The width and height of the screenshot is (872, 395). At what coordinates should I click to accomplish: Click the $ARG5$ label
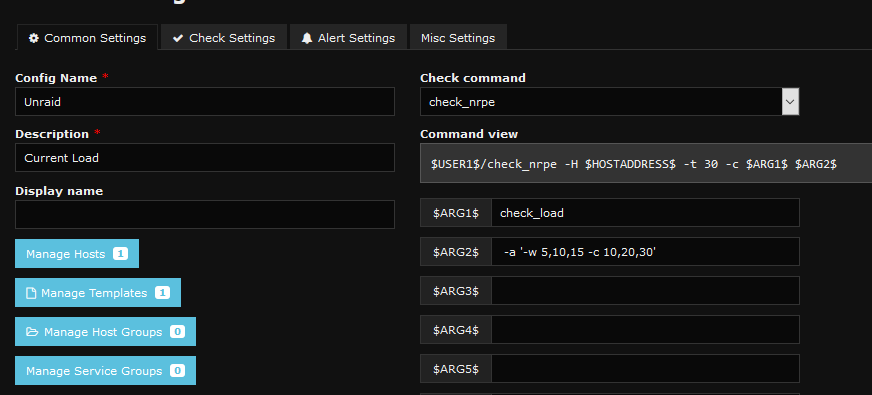tap(456, 369)
